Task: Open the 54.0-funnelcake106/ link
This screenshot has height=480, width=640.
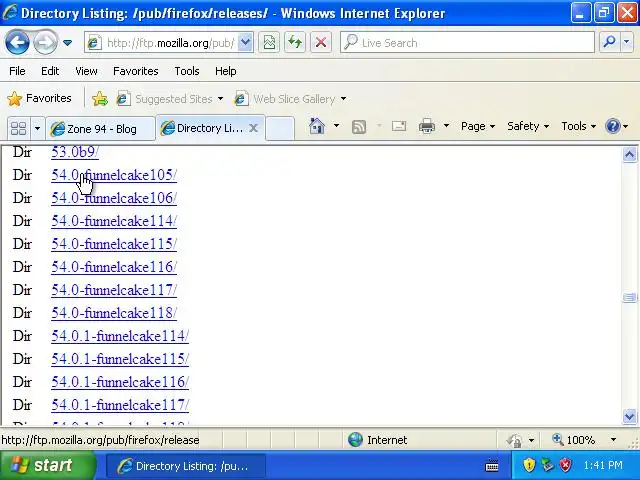Action: click(114, 198)
